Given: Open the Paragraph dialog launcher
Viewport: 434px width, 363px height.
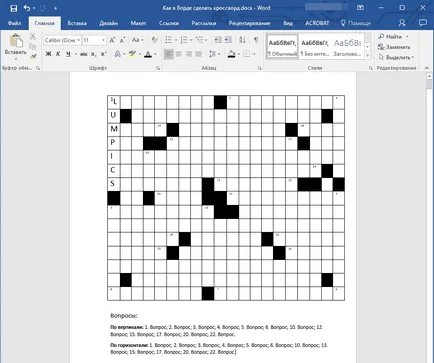Looking at the screenshot, I should click(x=259, y=68).
